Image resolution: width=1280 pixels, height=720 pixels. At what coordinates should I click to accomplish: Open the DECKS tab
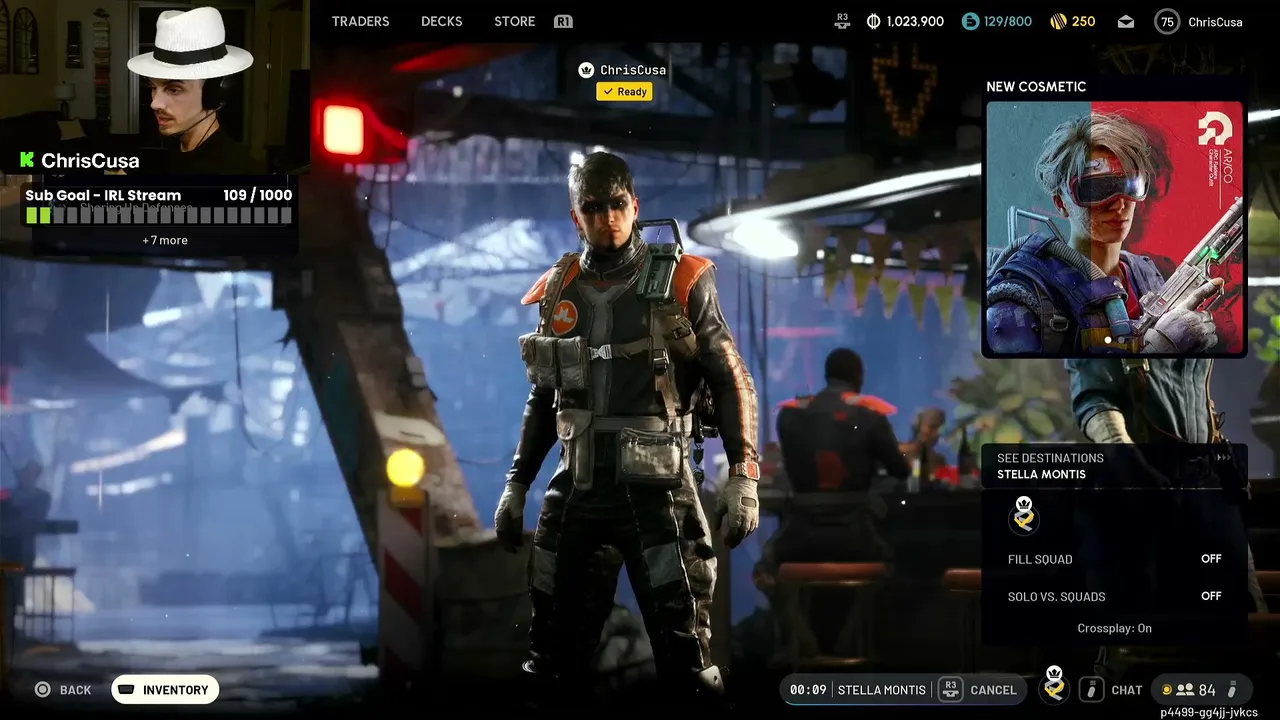[x=441, y=21]
